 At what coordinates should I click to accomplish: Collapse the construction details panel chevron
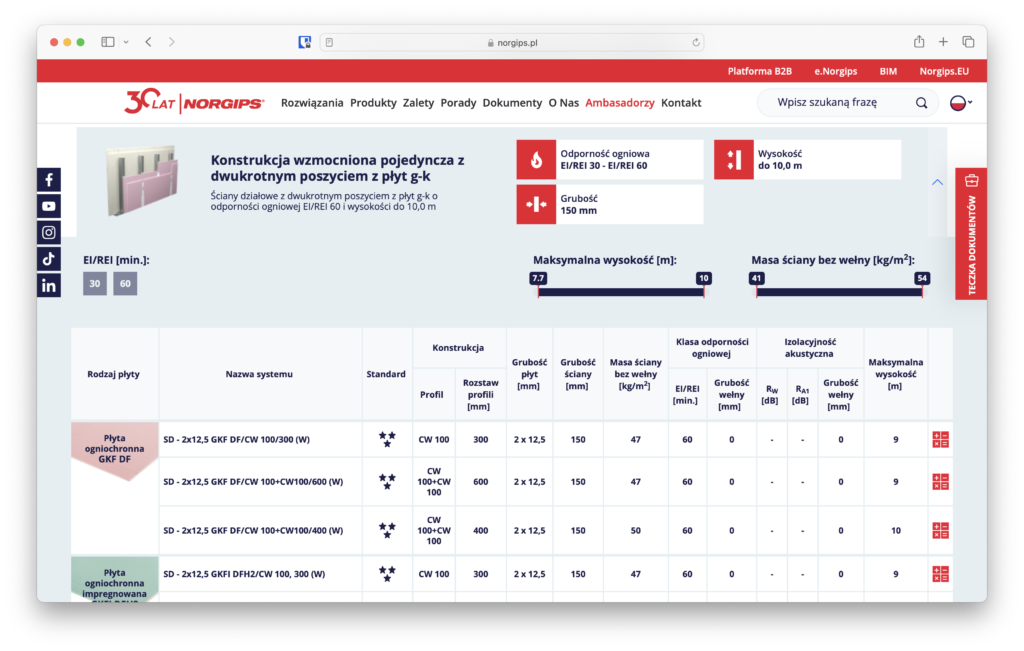(x=937, y=182)
